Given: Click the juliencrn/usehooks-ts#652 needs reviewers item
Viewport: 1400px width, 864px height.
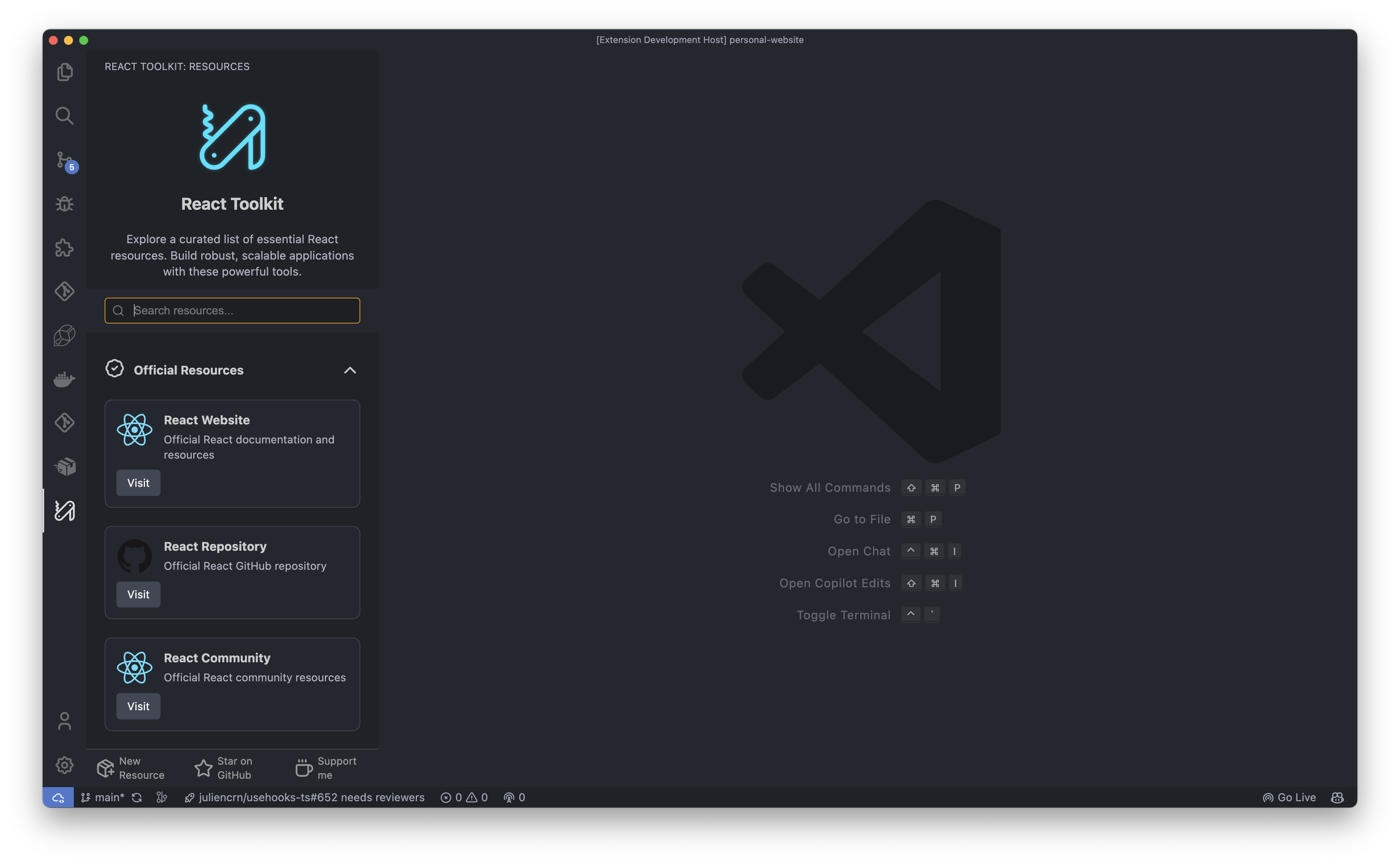Looking at the screenshot, I should click(304, 797).
